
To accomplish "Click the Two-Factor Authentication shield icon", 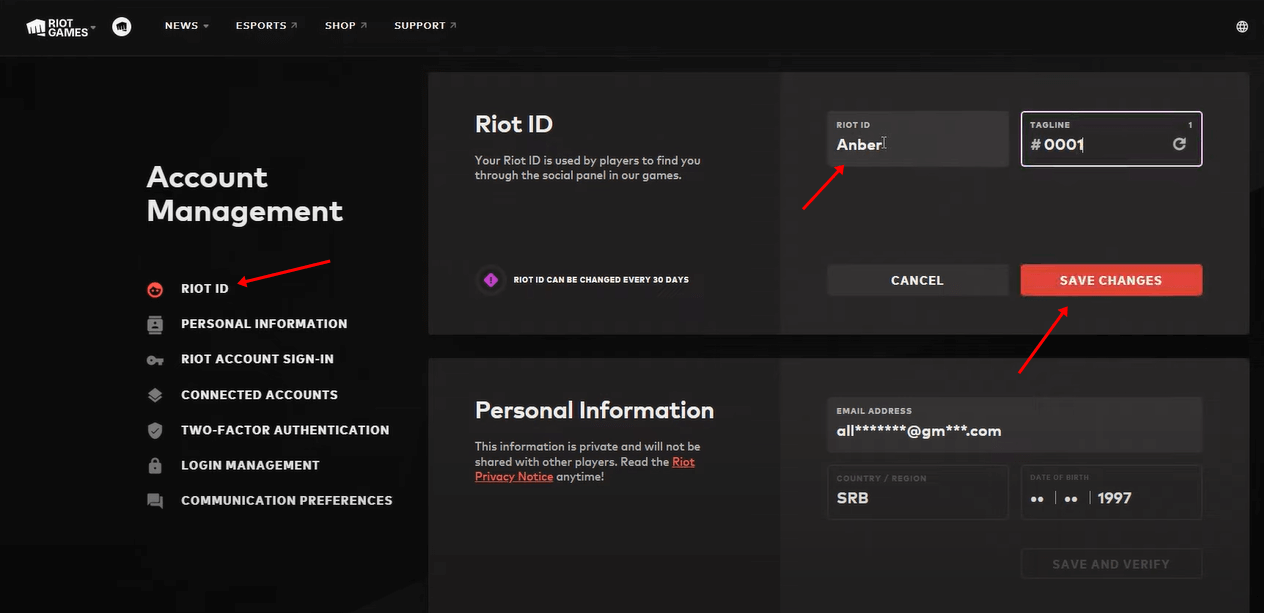I will (155, 430).
